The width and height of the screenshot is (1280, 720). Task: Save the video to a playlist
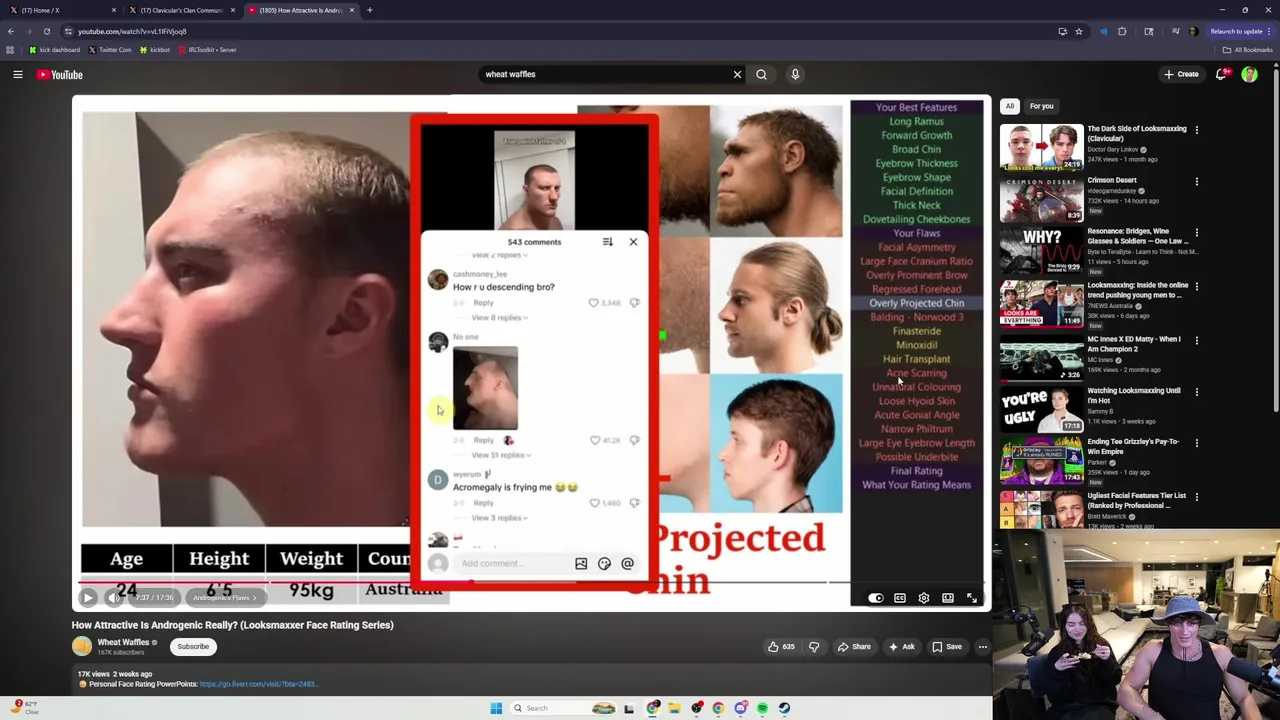[x=946, y=647]
